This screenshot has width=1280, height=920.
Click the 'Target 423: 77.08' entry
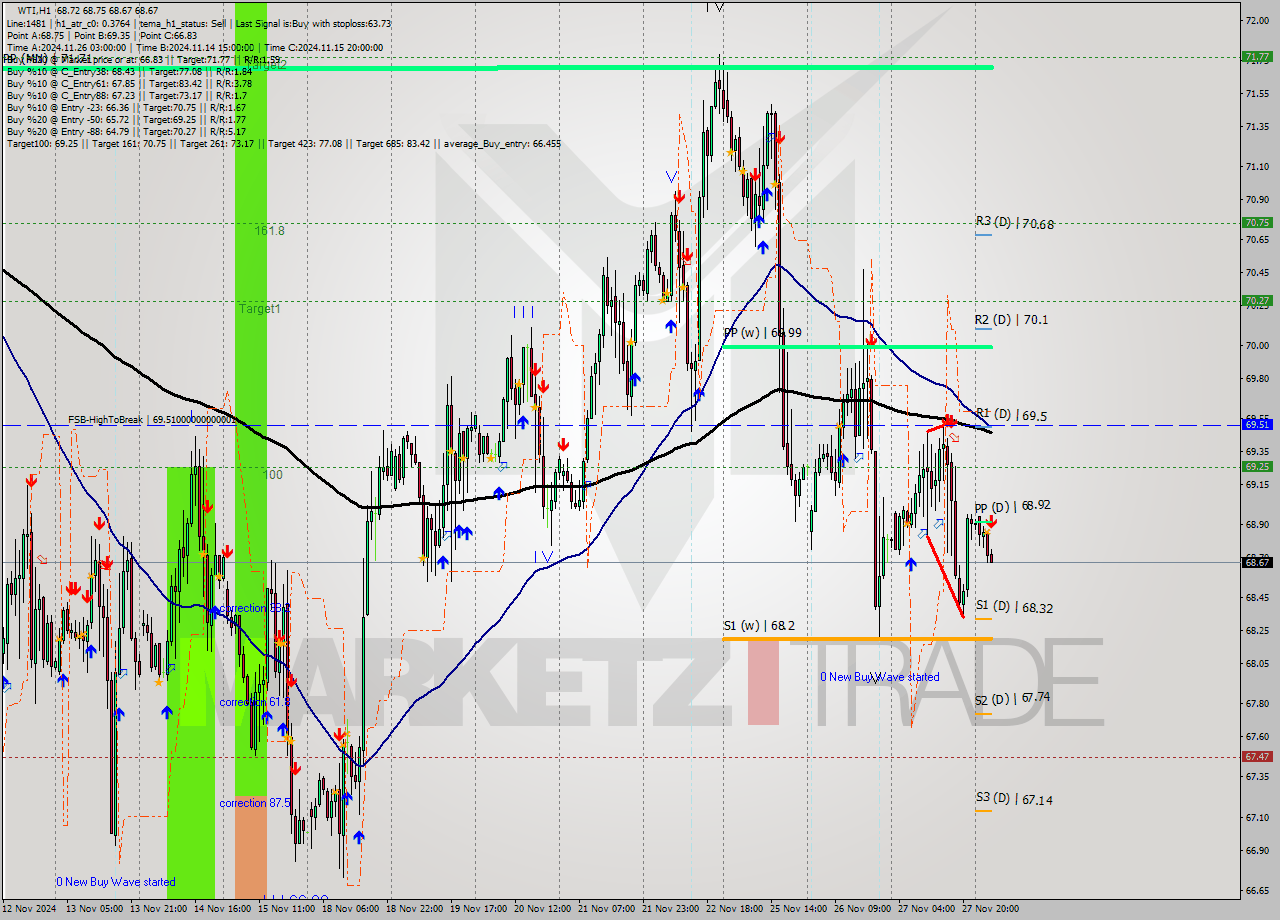(309, 143)
